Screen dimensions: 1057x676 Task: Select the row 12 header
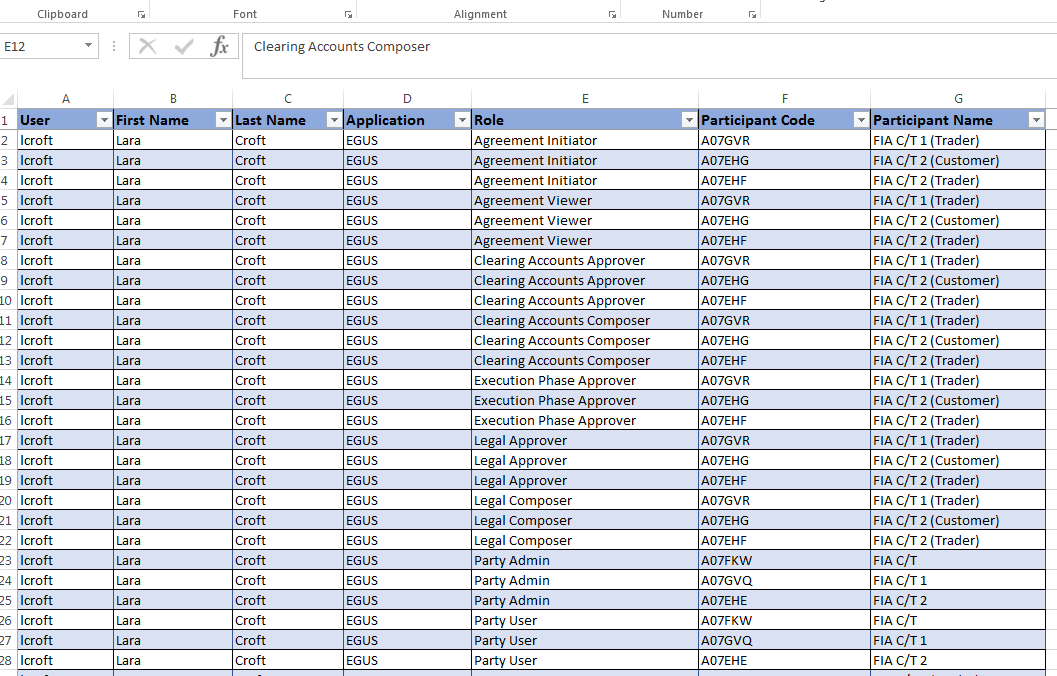tap(7, 340)
